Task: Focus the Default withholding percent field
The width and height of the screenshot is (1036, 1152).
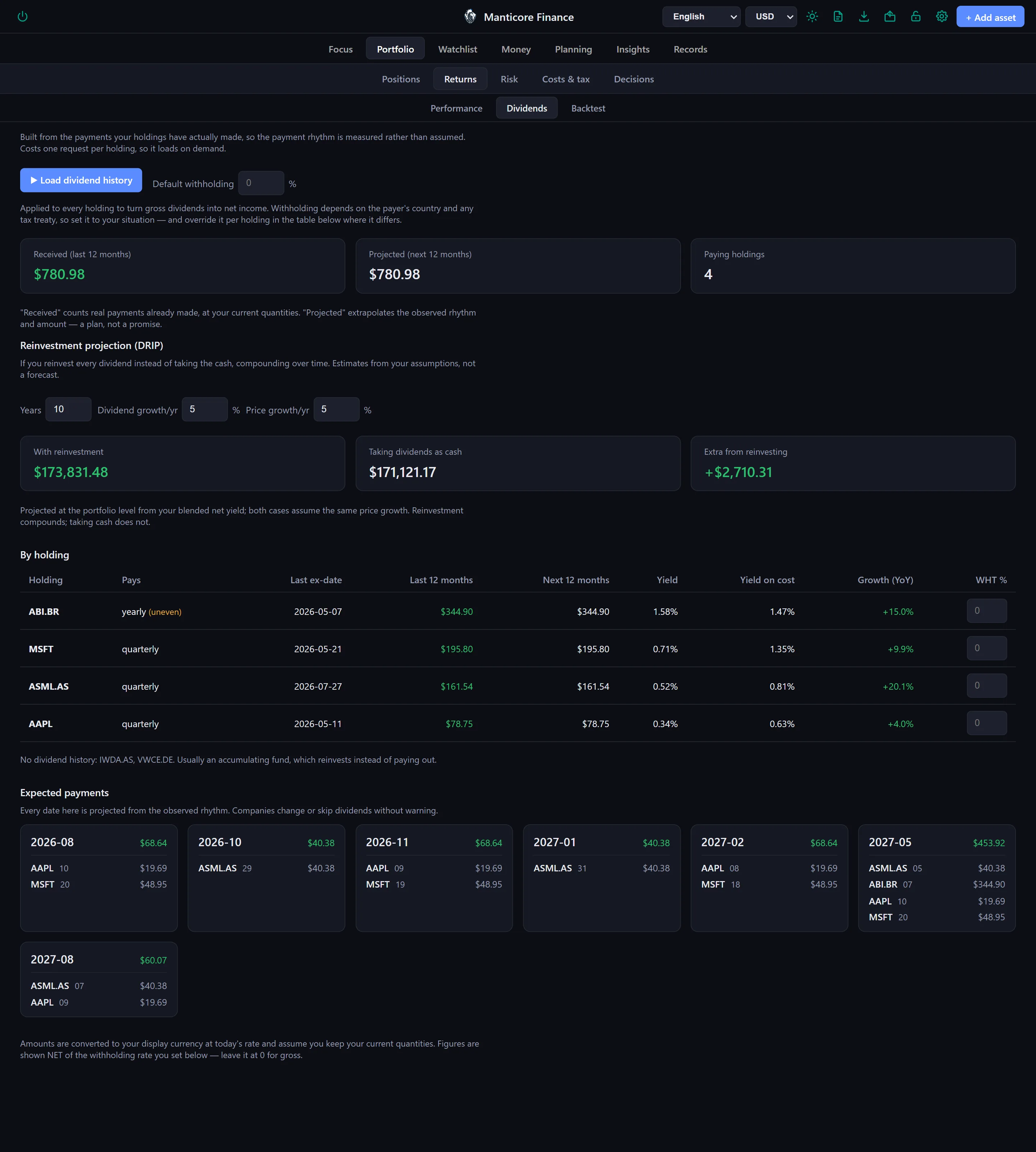Action: coord(261,183)
